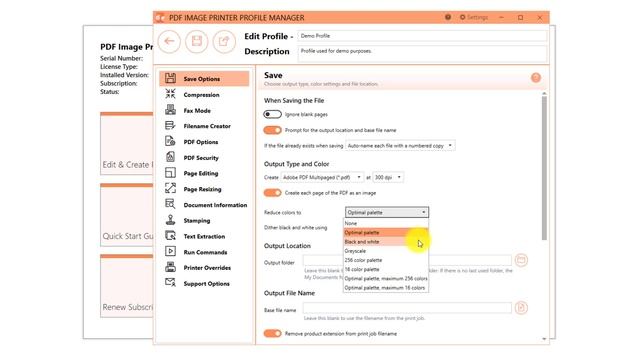Open the Stamping tab label
The image size is (640, 360).
[197, 221]
